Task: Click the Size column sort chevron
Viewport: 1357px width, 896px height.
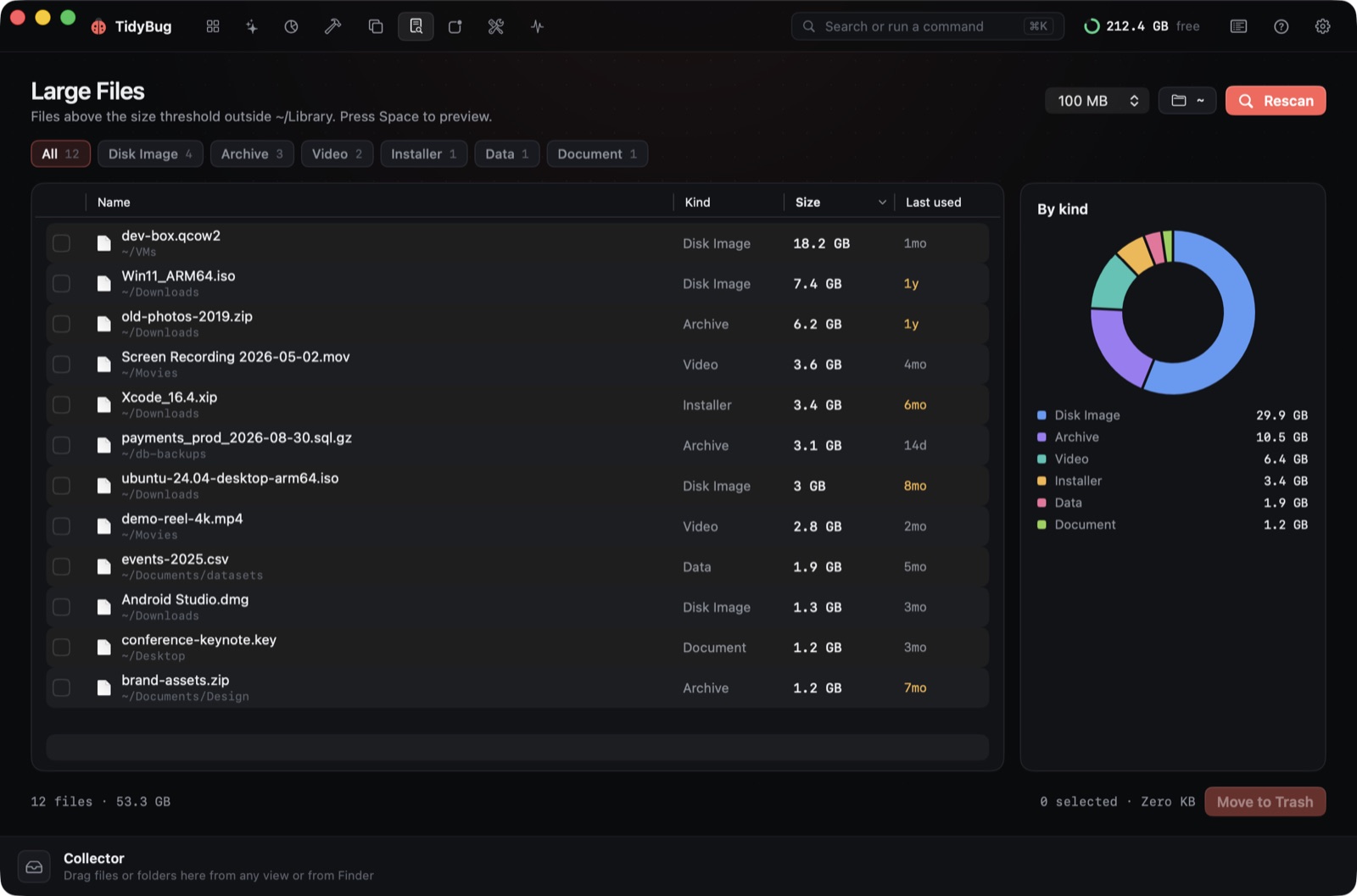Action: point(882,203)
